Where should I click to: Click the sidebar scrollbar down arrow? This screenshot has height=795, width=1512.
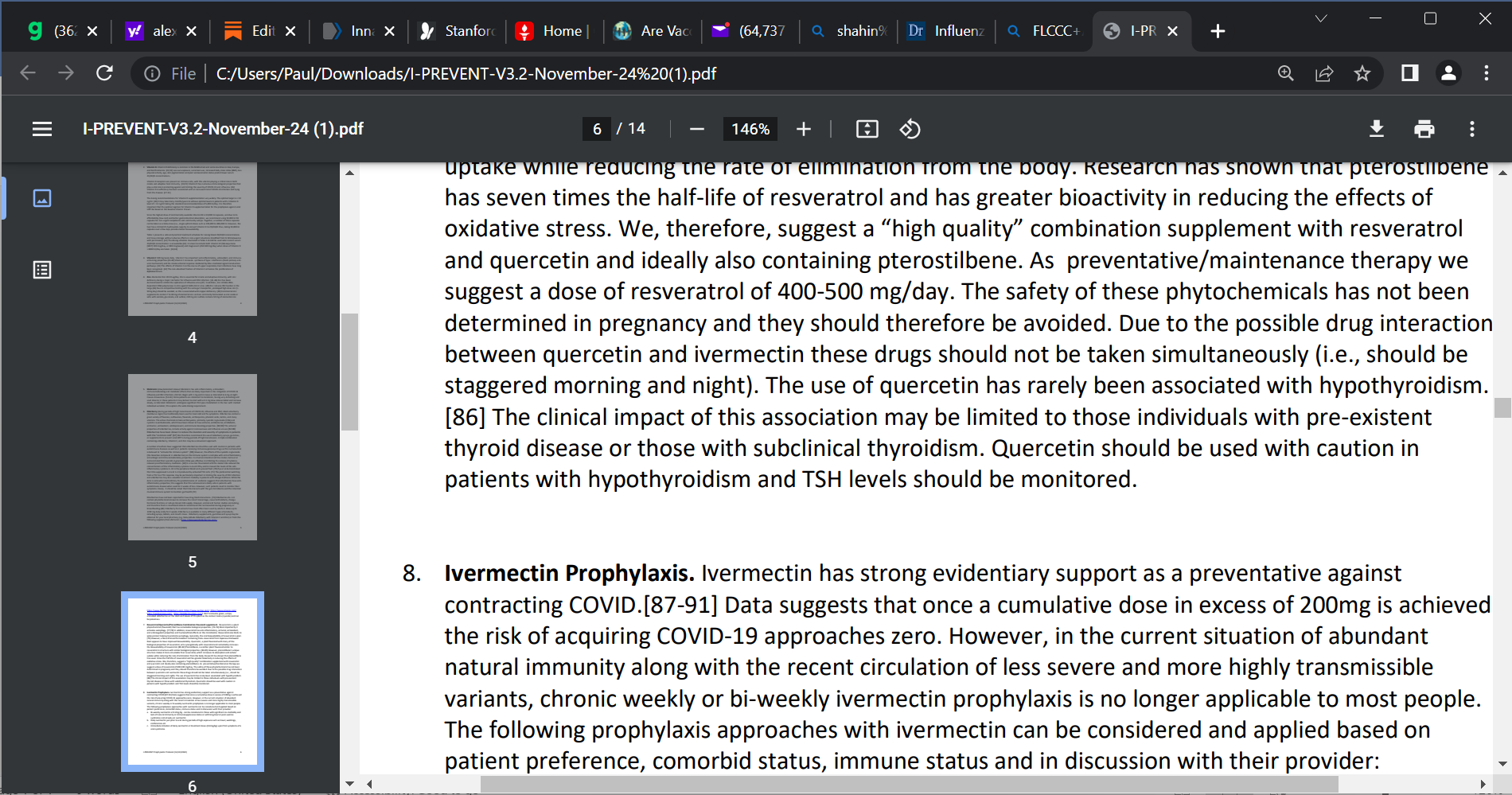pyautogui.click(x=349, y=785)
